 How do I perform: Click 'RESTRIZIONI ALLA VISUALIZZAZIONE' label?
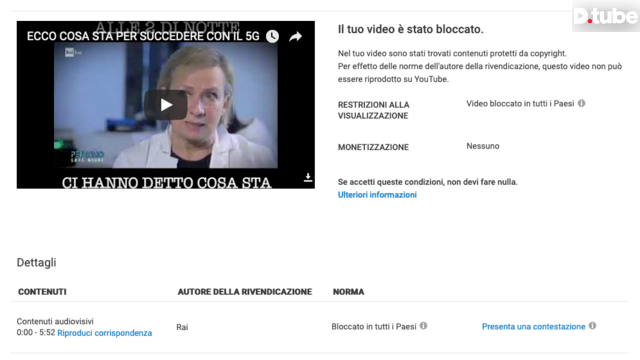pos(373,110)
